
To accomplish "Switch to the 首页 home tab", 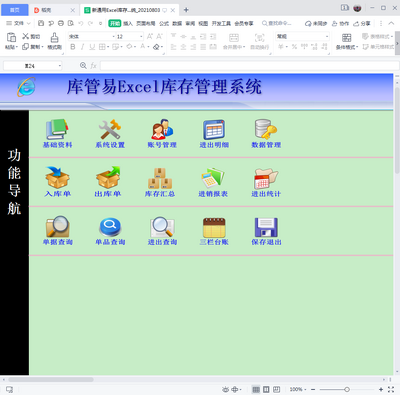I will click(15, 10).
